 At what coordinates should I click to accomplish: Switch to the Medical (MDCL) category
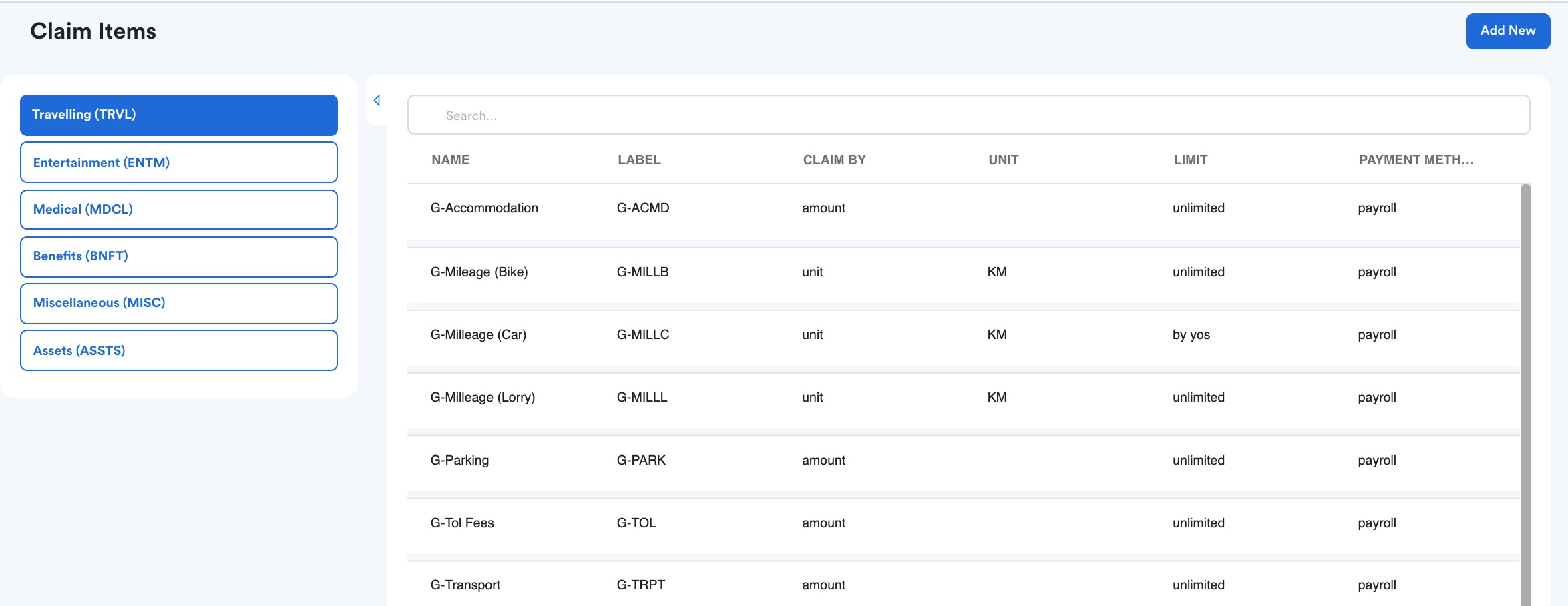point(179,210)
